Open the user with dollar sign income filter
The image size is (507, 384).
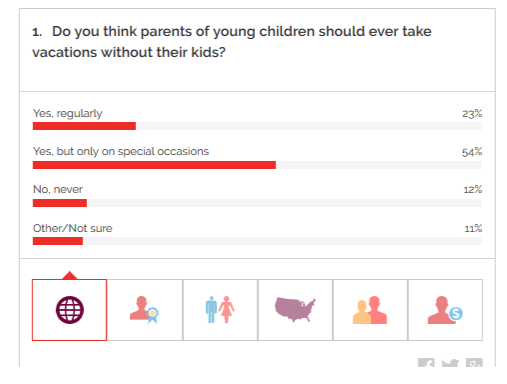tap(445, 310)
